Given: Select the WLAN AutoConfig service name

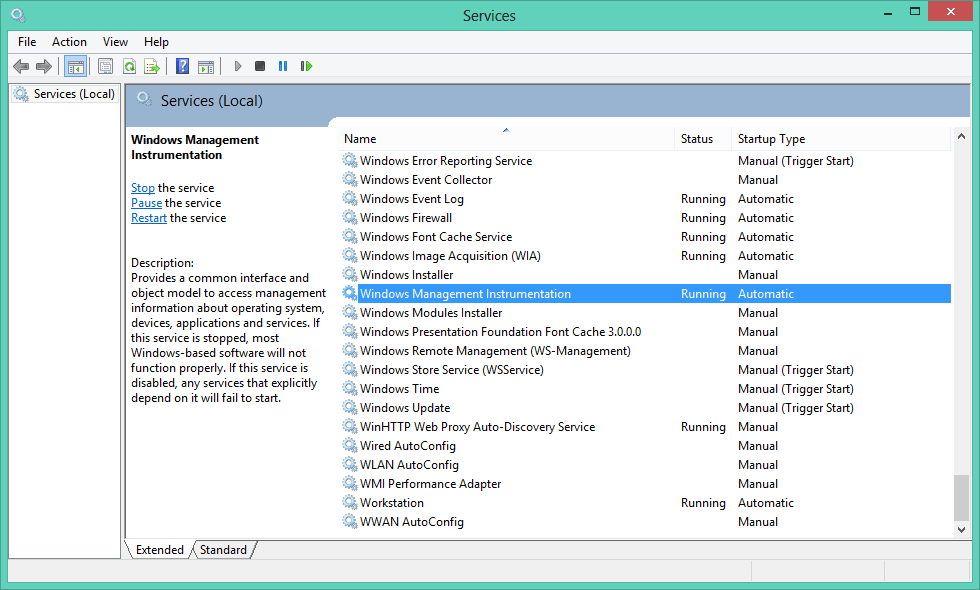Looking at the screenshot, I should (x=409, y=465).
